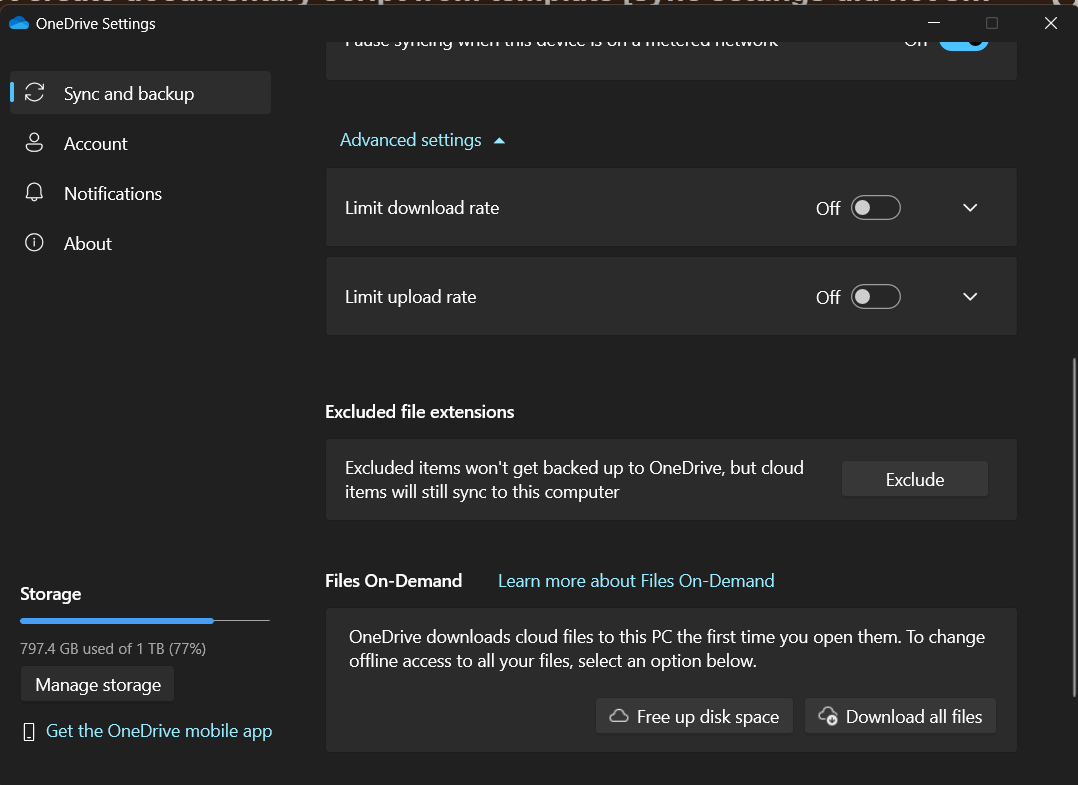Switch to the Account section
Image resolution: width=1078 pixels, height=785 pixels.
140,143
